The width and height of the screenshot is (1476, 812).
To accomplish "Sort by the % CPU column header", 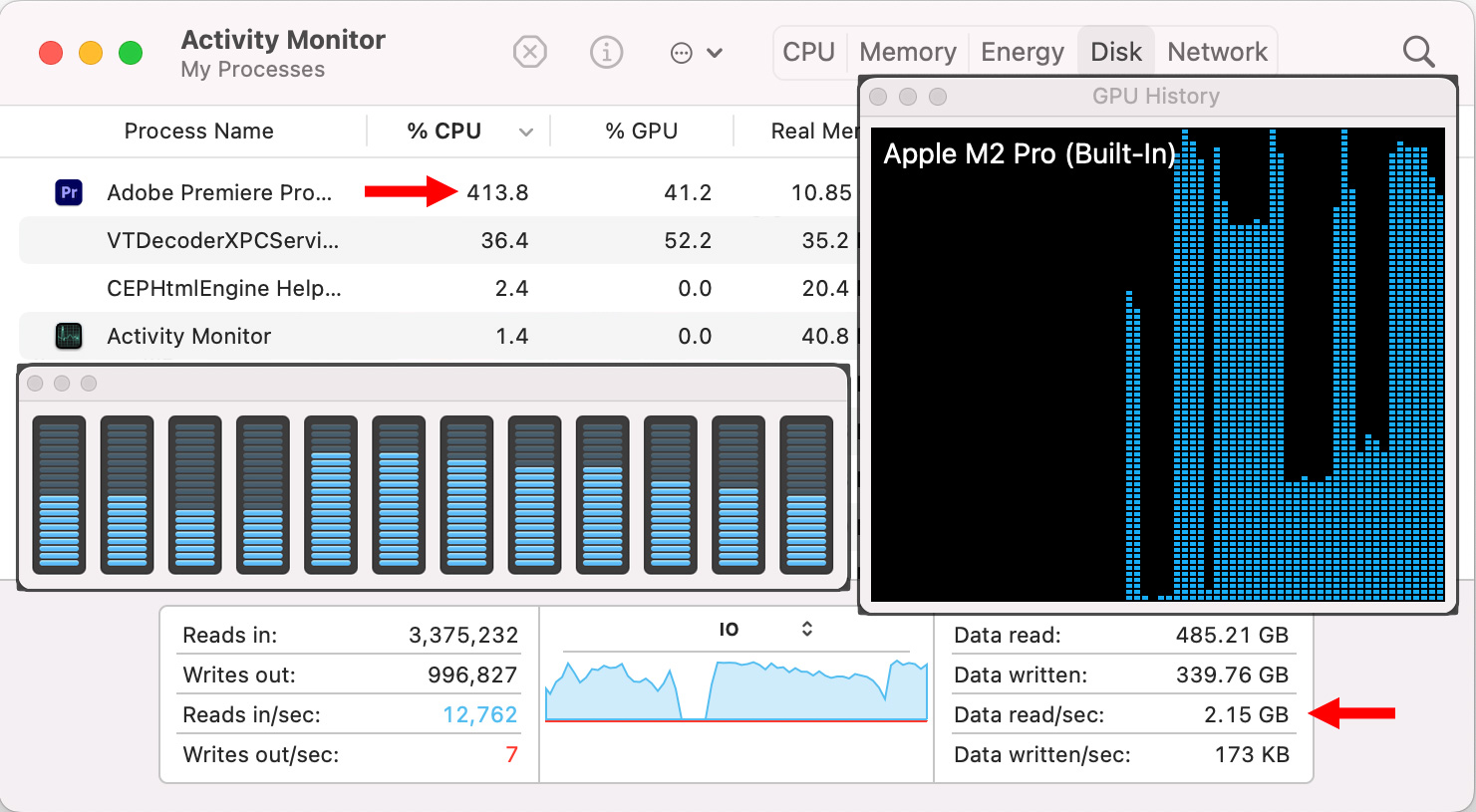I will (x=444, y=132).
